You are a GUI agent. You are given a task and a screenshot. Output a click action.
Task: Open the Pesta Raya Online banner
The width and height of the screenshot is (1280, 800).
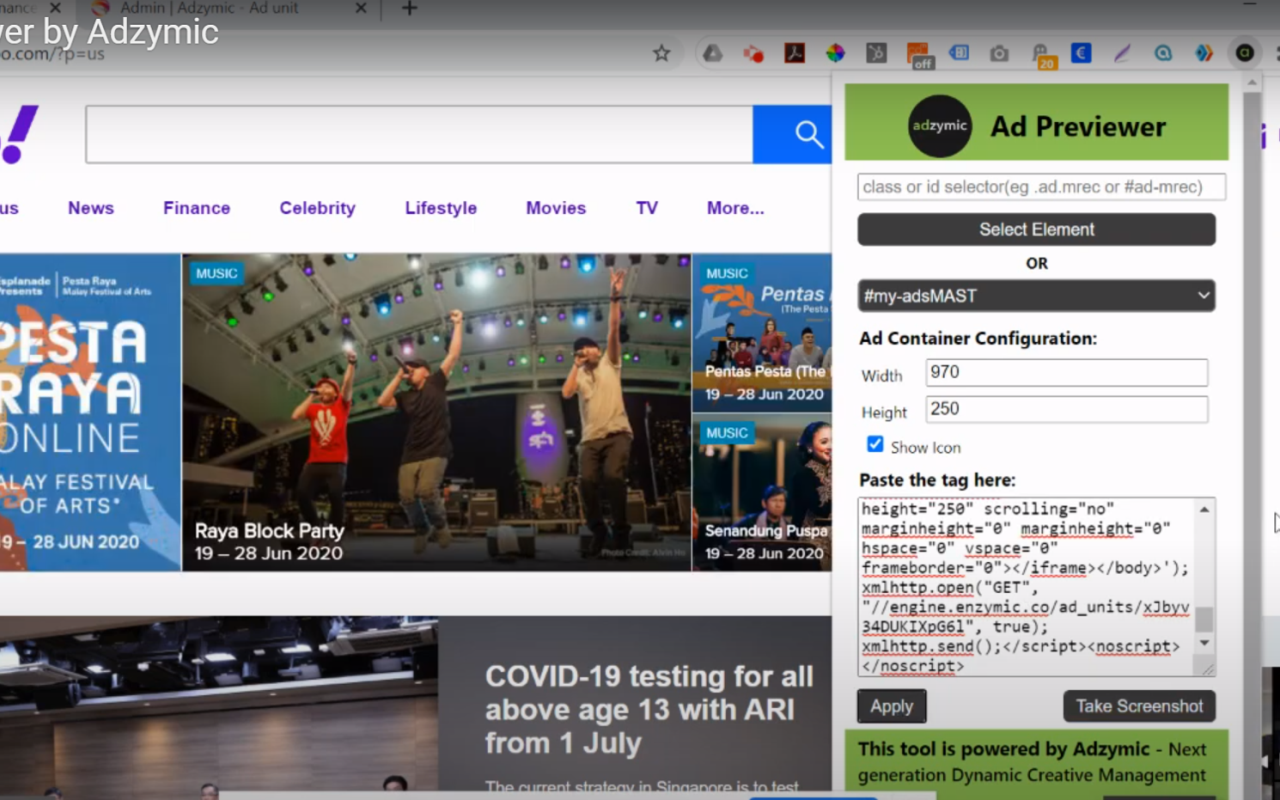pyautogui.click(x=90, y=412)
